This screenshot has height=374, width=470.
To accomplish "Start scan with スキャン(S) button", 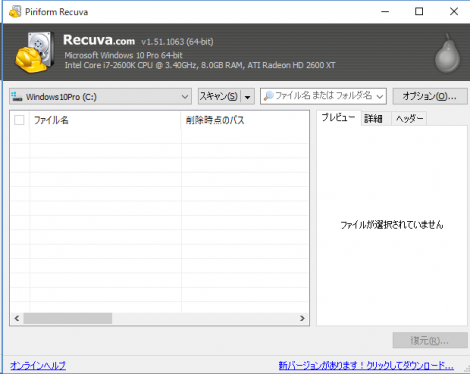I will pos(219,97).
